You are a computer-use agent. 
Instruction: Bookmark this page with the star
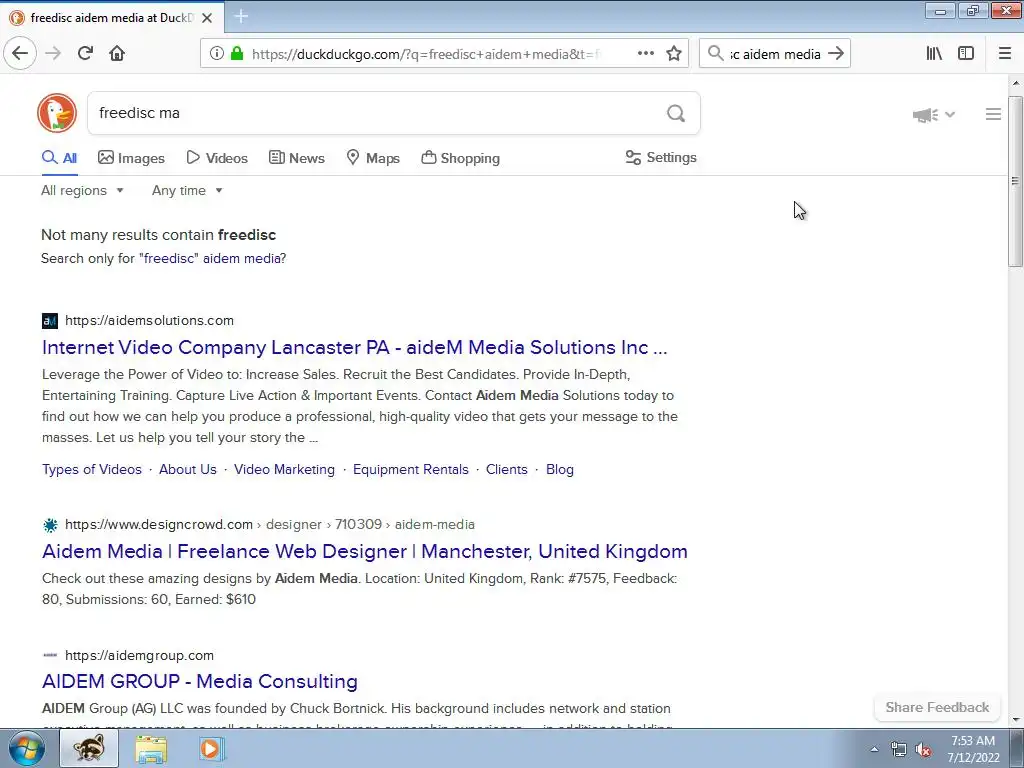coord(674,53)
